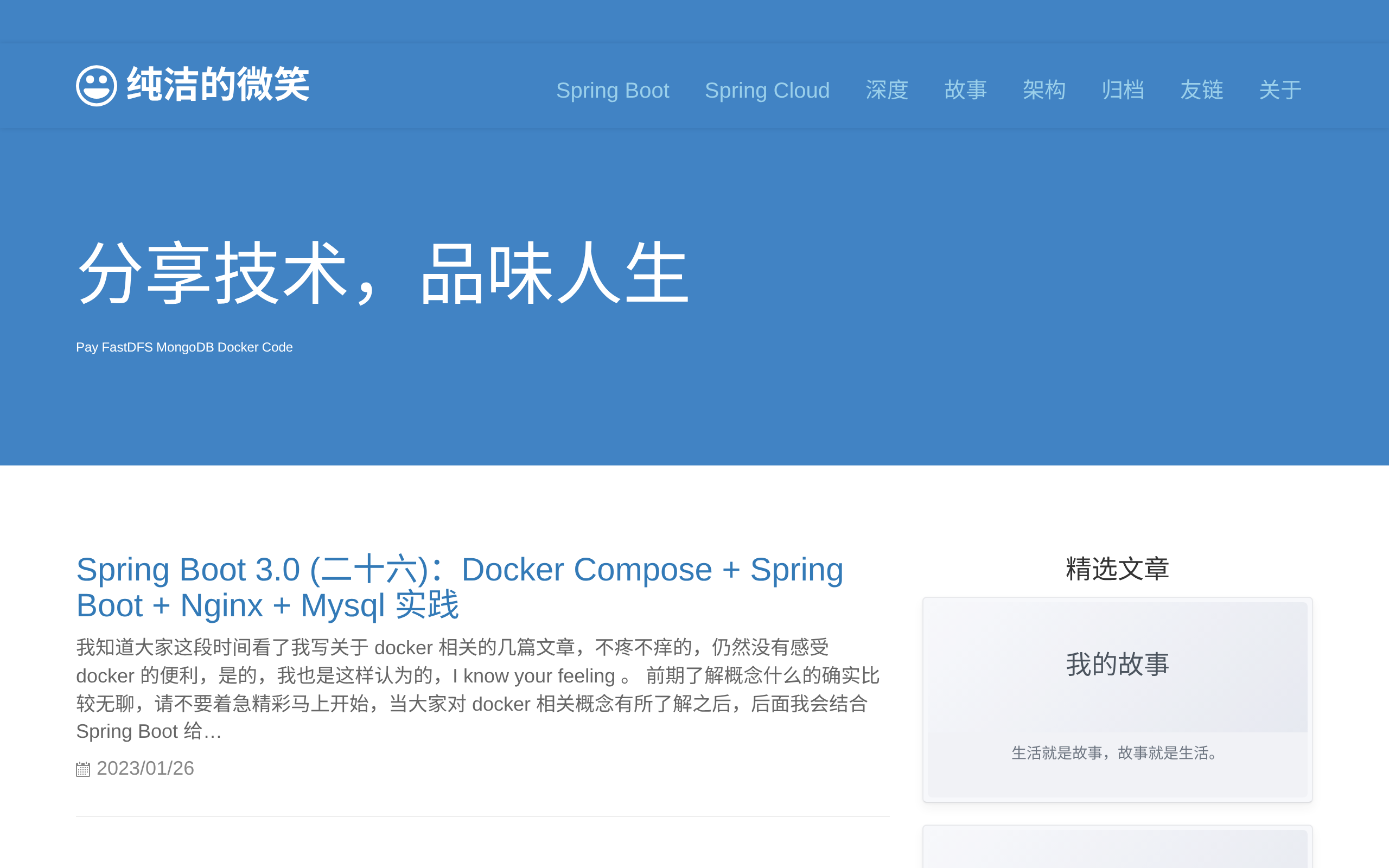Viewport: 1389px width, 868px height.
Task: Click the calendar icon beside 2023/01/26
Action: click(x=82, y=769)
